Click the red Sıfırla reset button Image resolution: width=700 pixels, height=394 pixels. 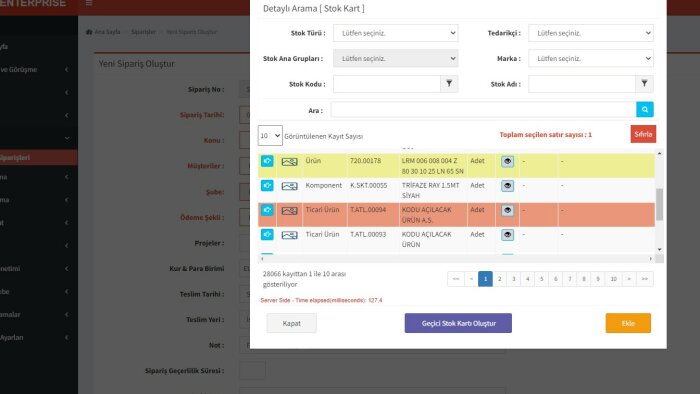643,134
